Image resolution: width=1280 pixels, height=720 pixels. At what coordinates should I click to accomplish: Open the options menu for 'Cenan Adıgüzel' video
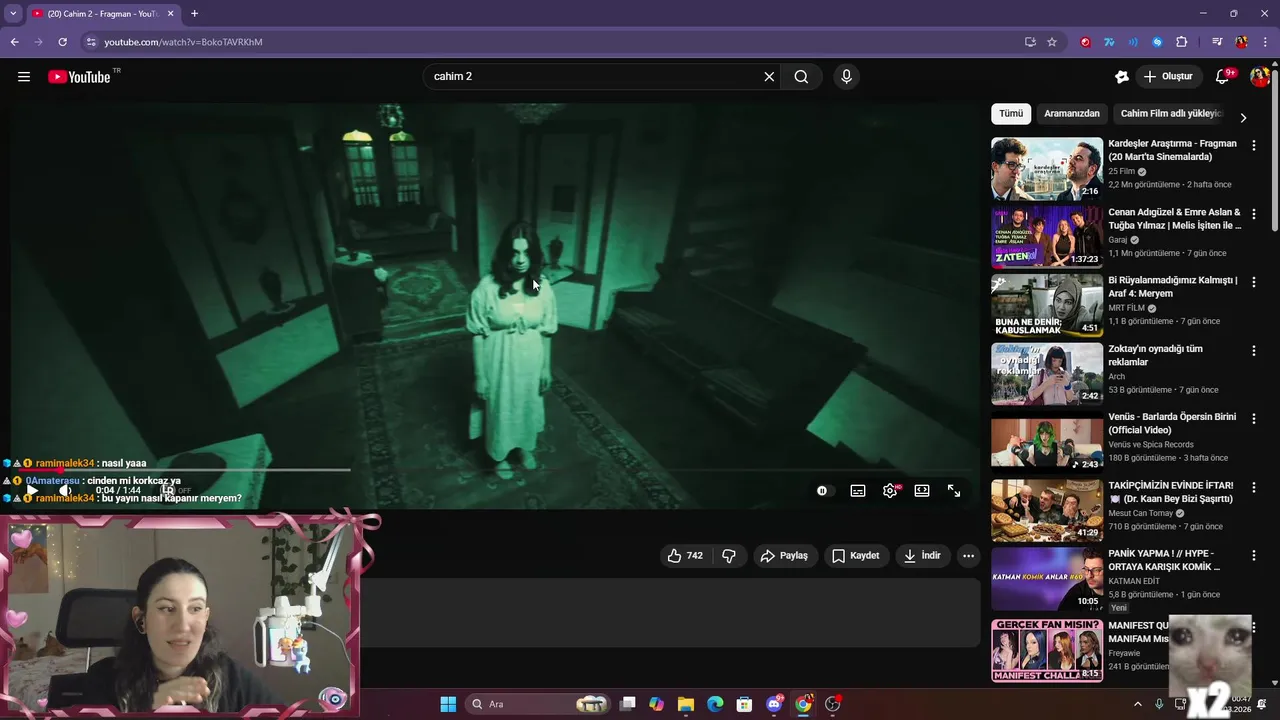click(x=1254, y=214)
